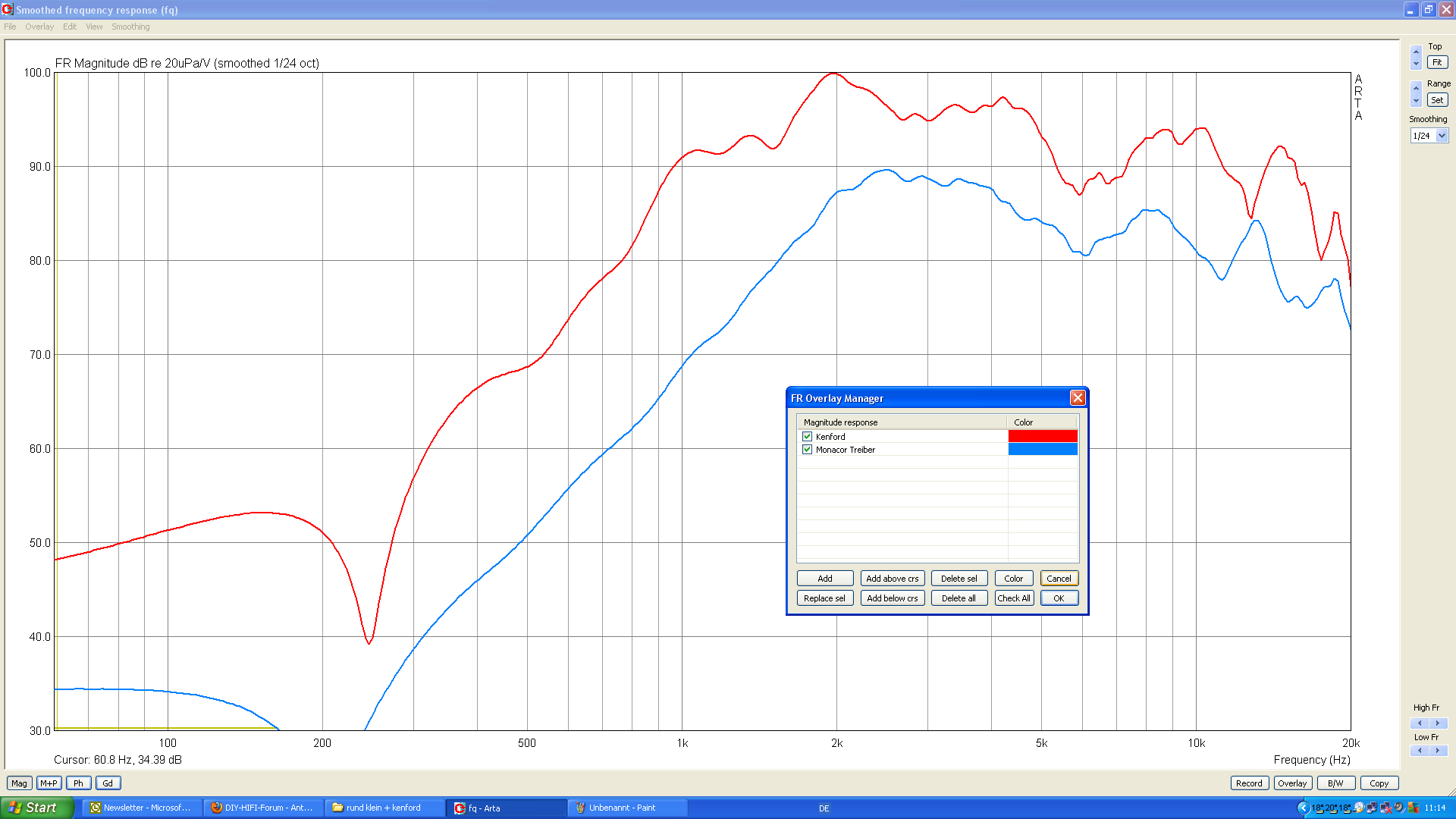Decrease High Fr with left arrow

pos(1420,723)
